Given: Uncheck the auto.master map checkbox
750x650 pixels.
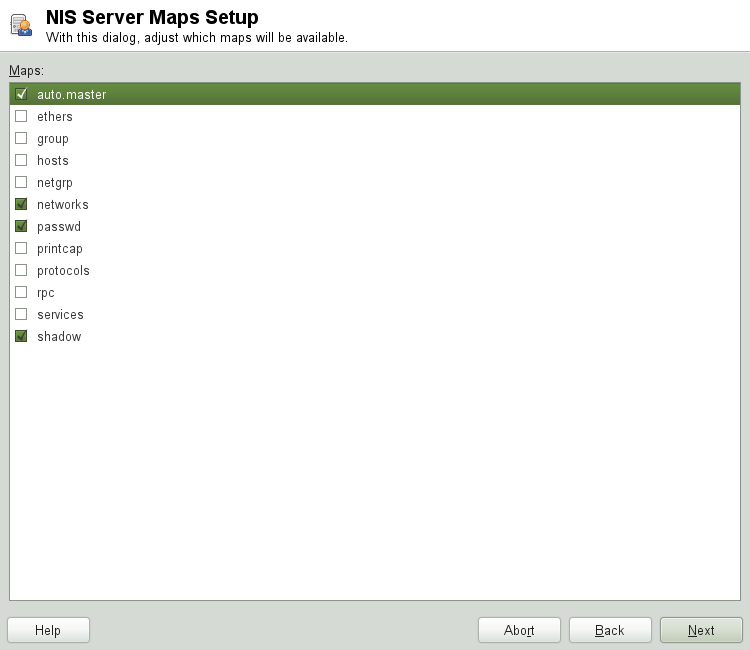Looking at the screenshot, I should pyautogui.click(x=21, y=95).
